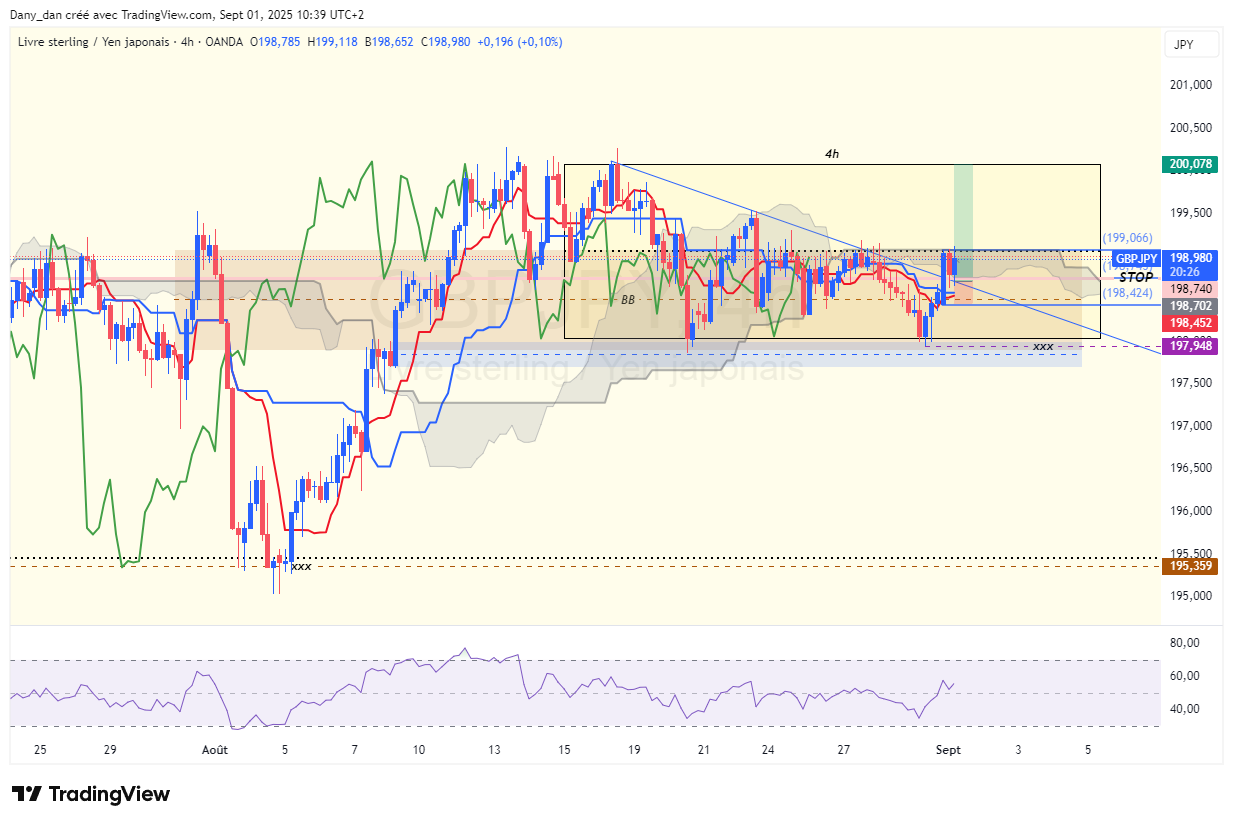This screenshot has height=824, width=1233.
Task: Click the 195,000 price axis label
Action: click(1191, 595)
